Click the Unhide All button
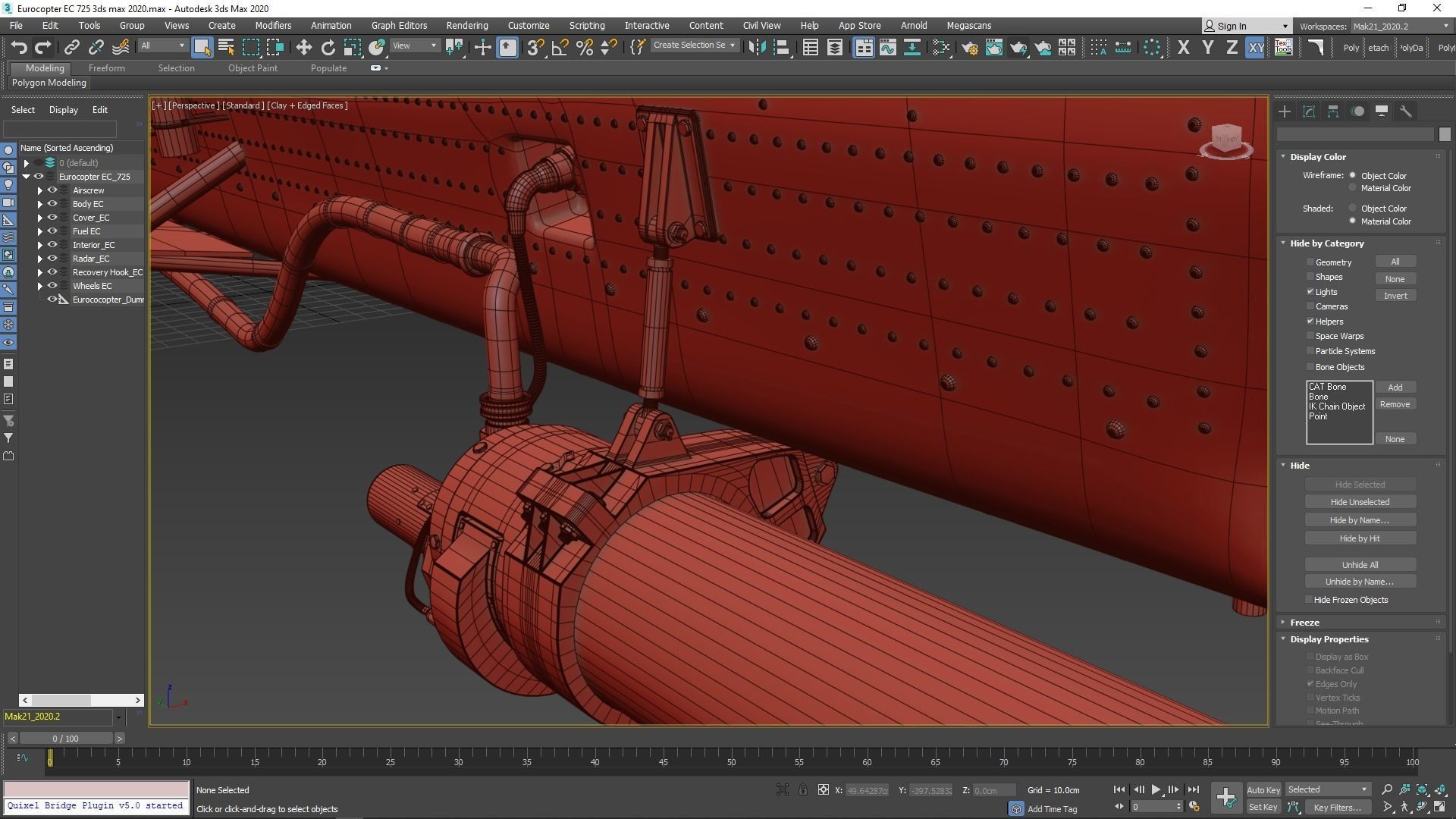The width and height of the screenshot is (1456, 819). pos(1359,565)
